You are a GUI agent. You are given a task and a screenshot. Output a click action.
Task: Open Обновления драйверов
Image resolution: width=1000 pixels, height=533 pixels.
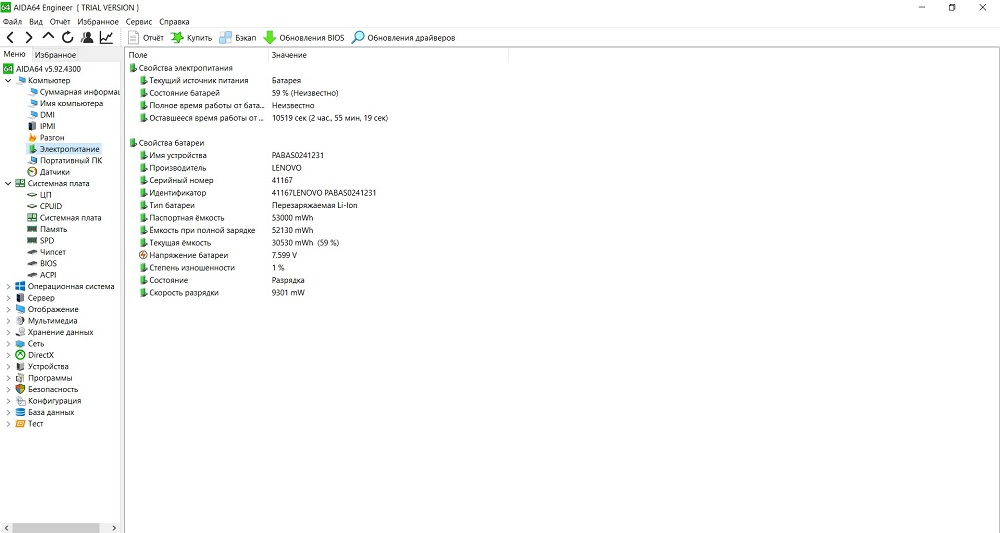(403, 38)
